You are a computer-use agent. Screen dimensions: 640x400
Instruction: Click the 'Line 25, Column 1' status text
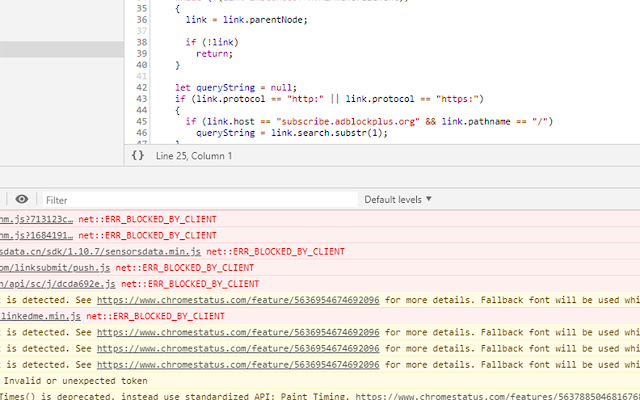(193, 156)
